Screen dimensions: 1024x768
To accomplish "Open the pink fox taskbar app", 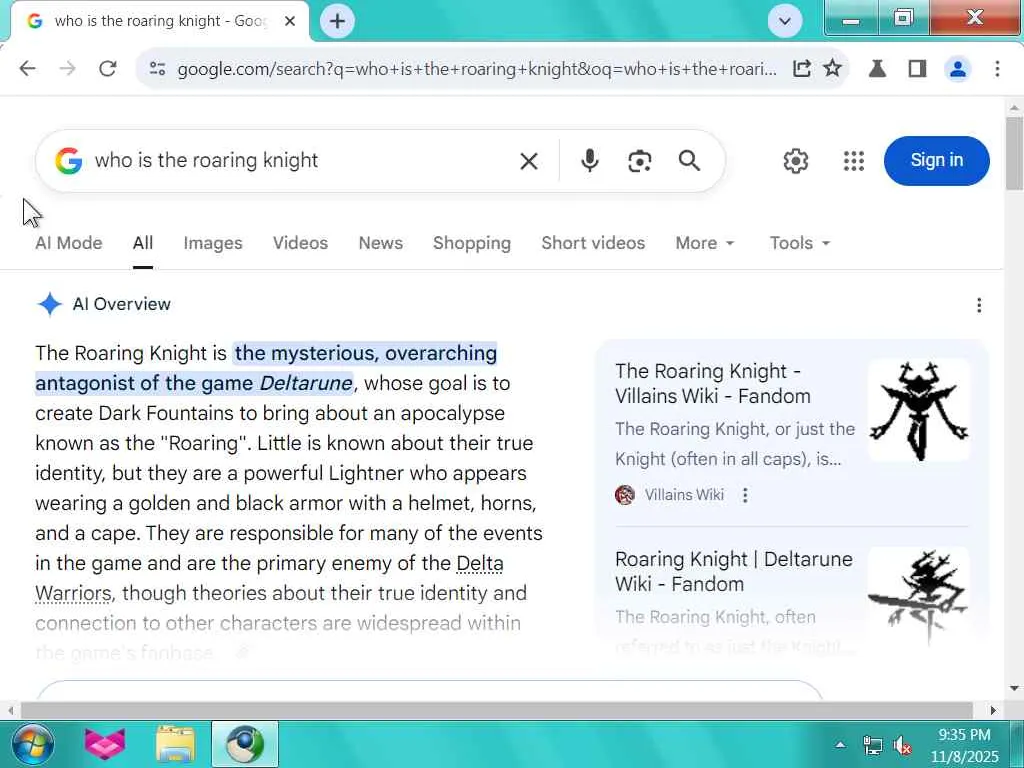I will point(104,744).
